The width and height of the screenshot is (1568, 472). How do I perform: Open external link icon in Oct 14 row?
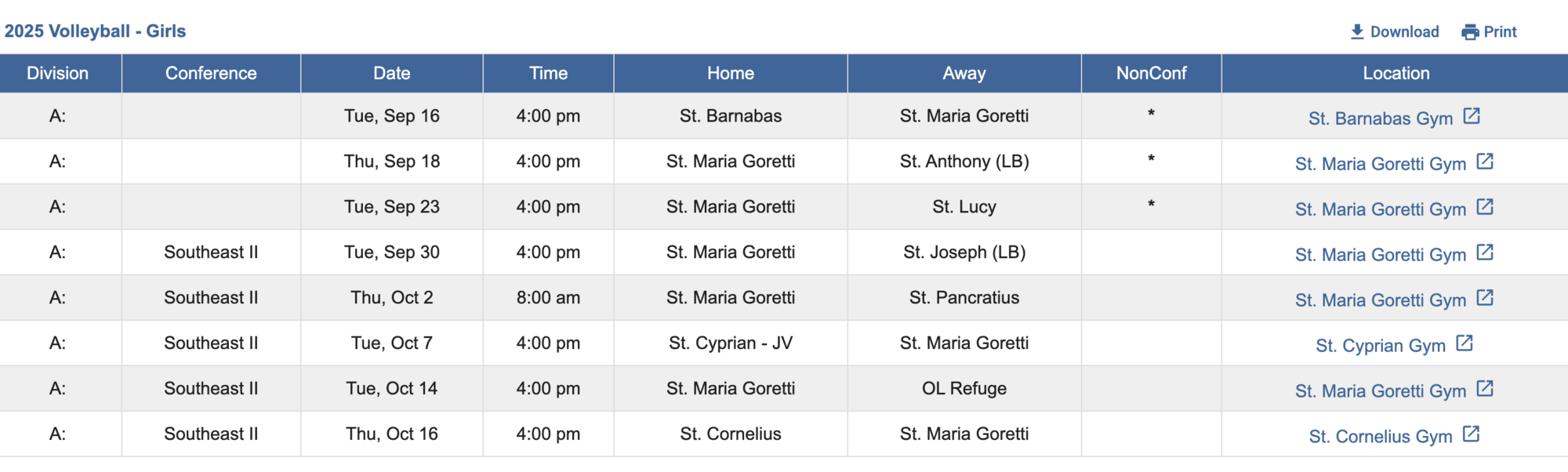(x=1485, y=389)
